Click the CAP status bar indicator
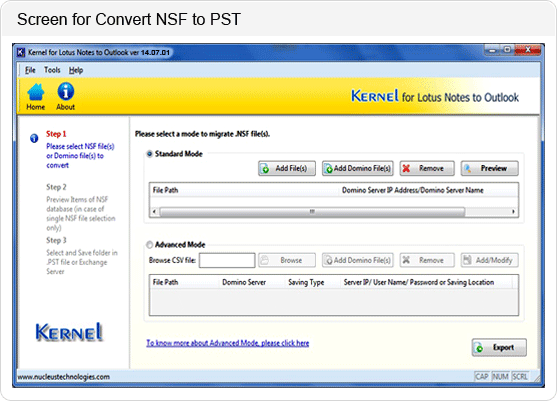557x401 pixels. pos(482,376)
